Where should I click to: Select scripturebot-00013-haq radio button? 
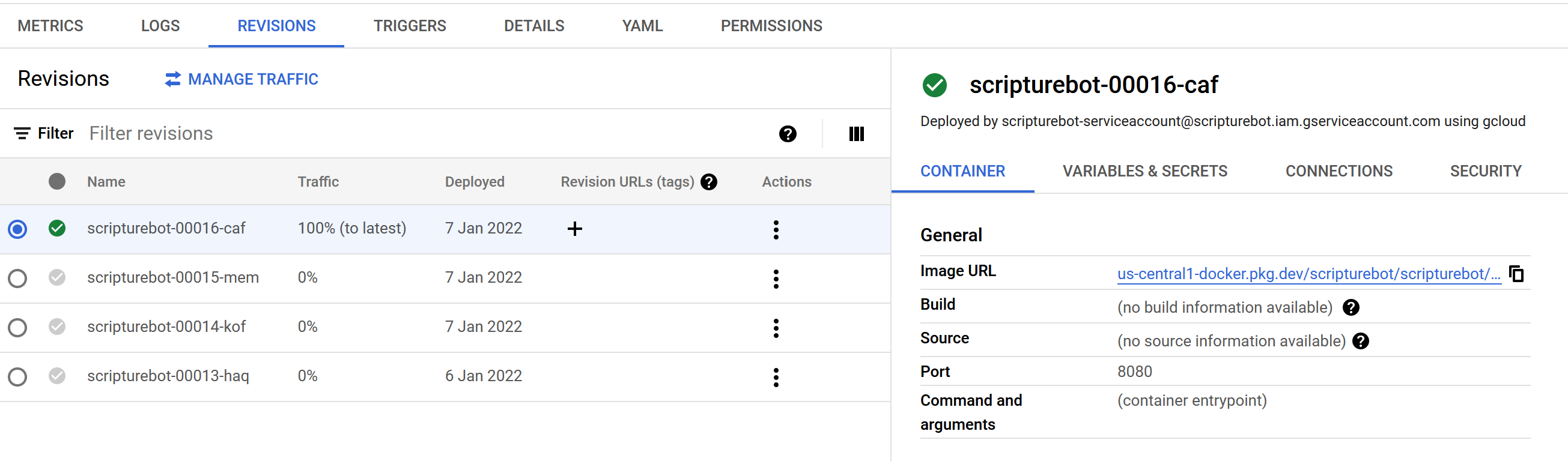pos(17,377)
